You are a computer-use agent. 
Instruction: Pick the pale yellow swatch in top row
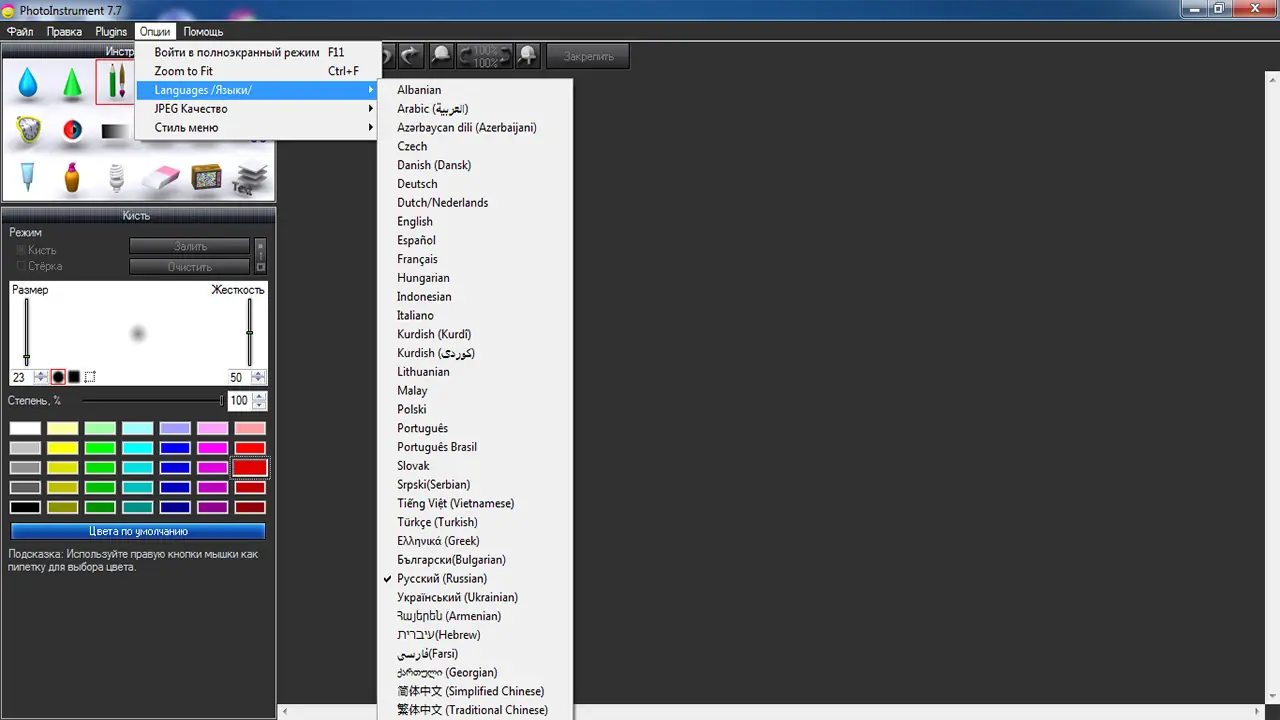(63, 429)
